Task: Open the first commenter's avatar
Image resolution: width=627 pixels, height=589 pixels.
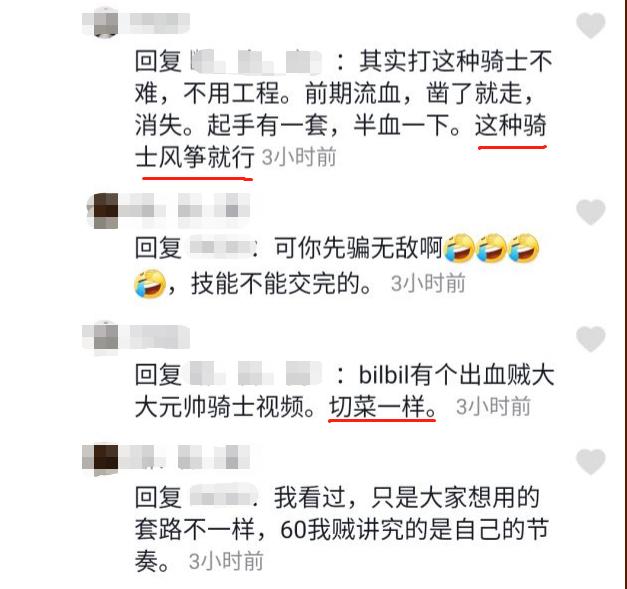Action: (105, 23)
